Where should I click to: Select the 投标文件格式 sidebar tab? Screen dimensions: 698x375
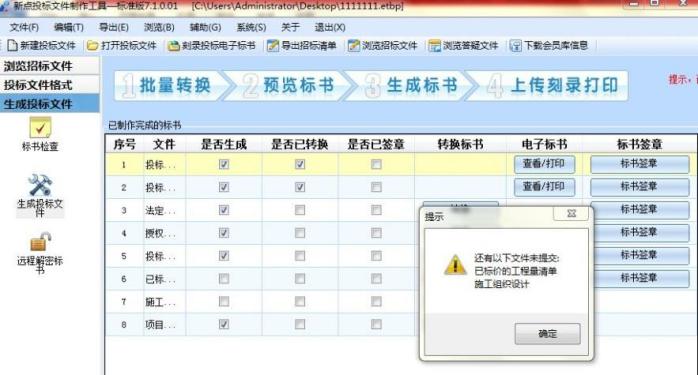(x=49, y=85)
